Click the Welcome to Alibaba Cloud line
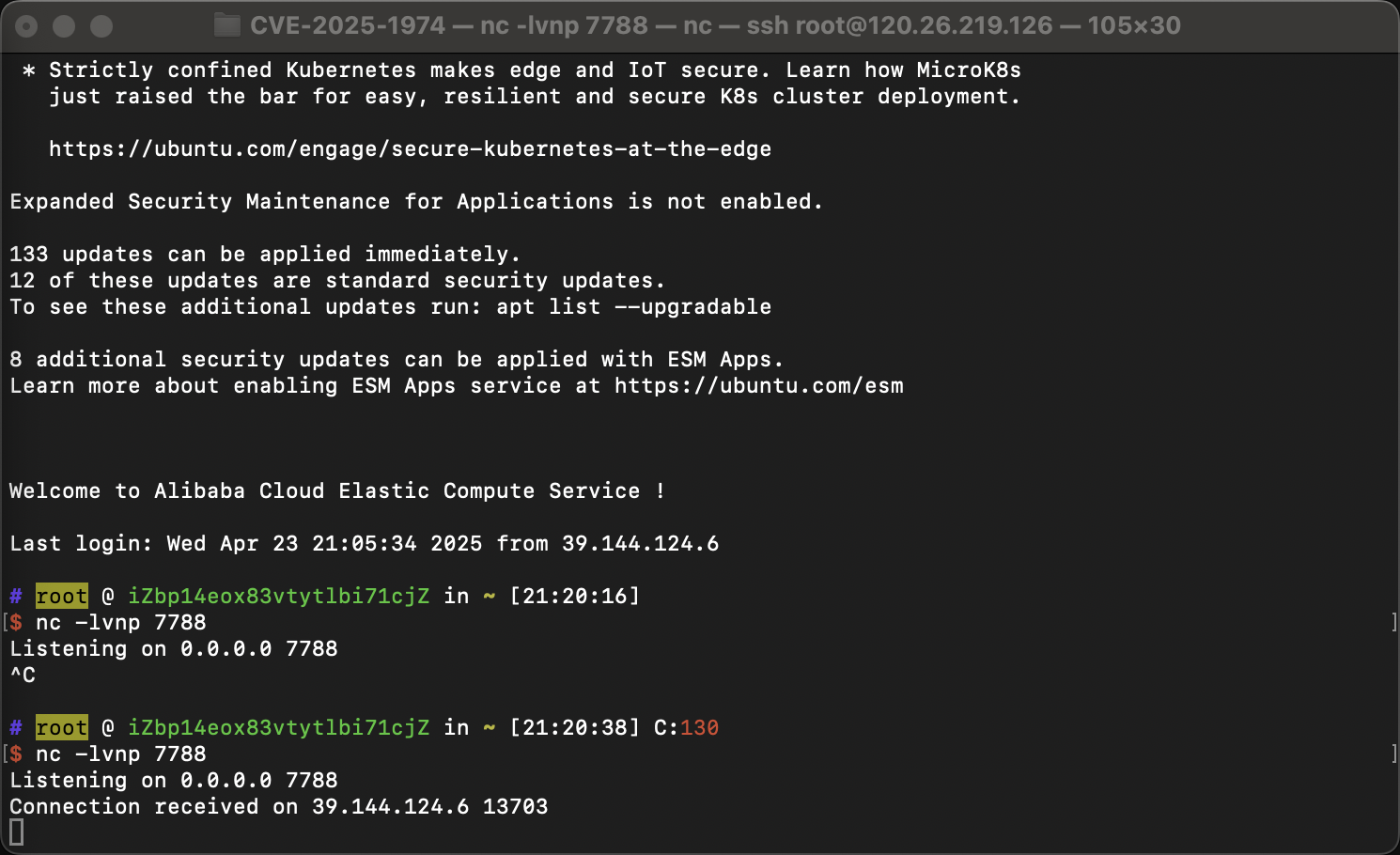The image size is (1400, 855). [338, 490]
